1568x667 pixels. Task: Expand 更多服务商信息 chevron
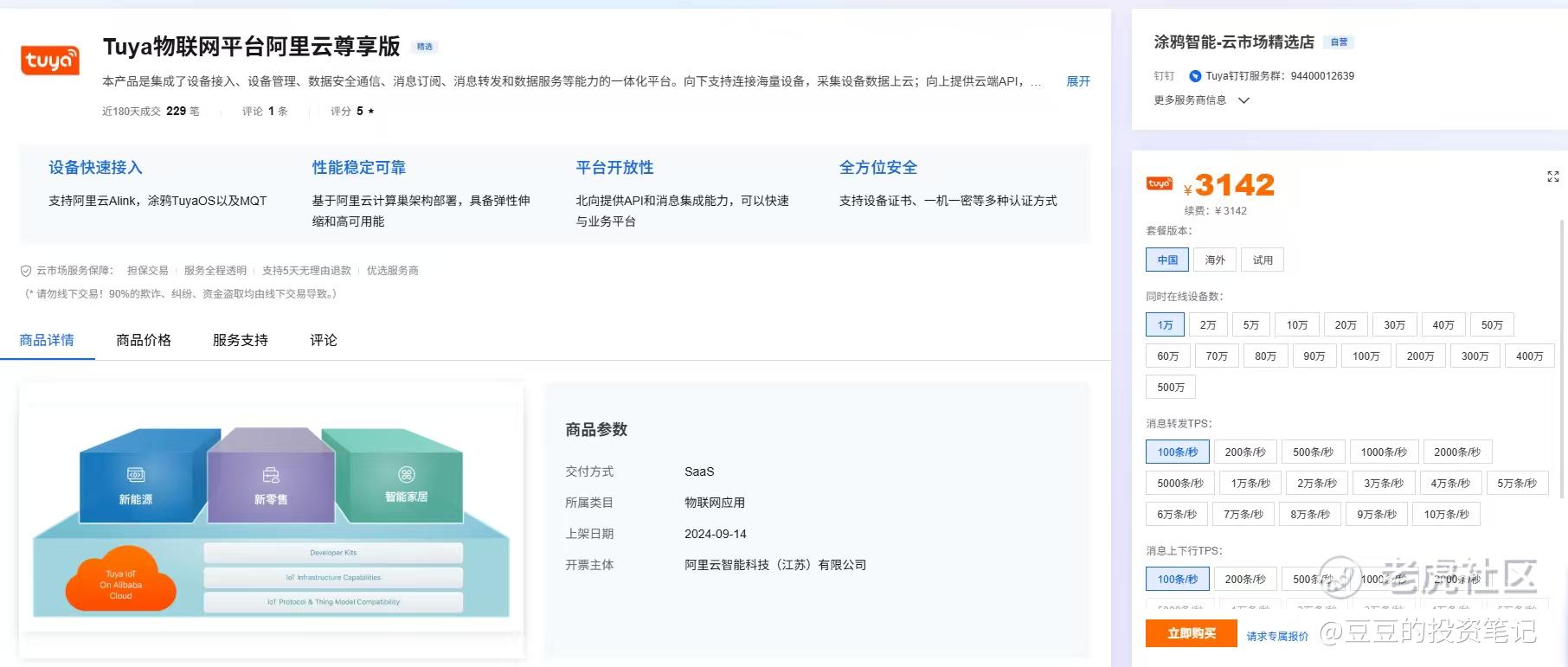coord(1243,100)
